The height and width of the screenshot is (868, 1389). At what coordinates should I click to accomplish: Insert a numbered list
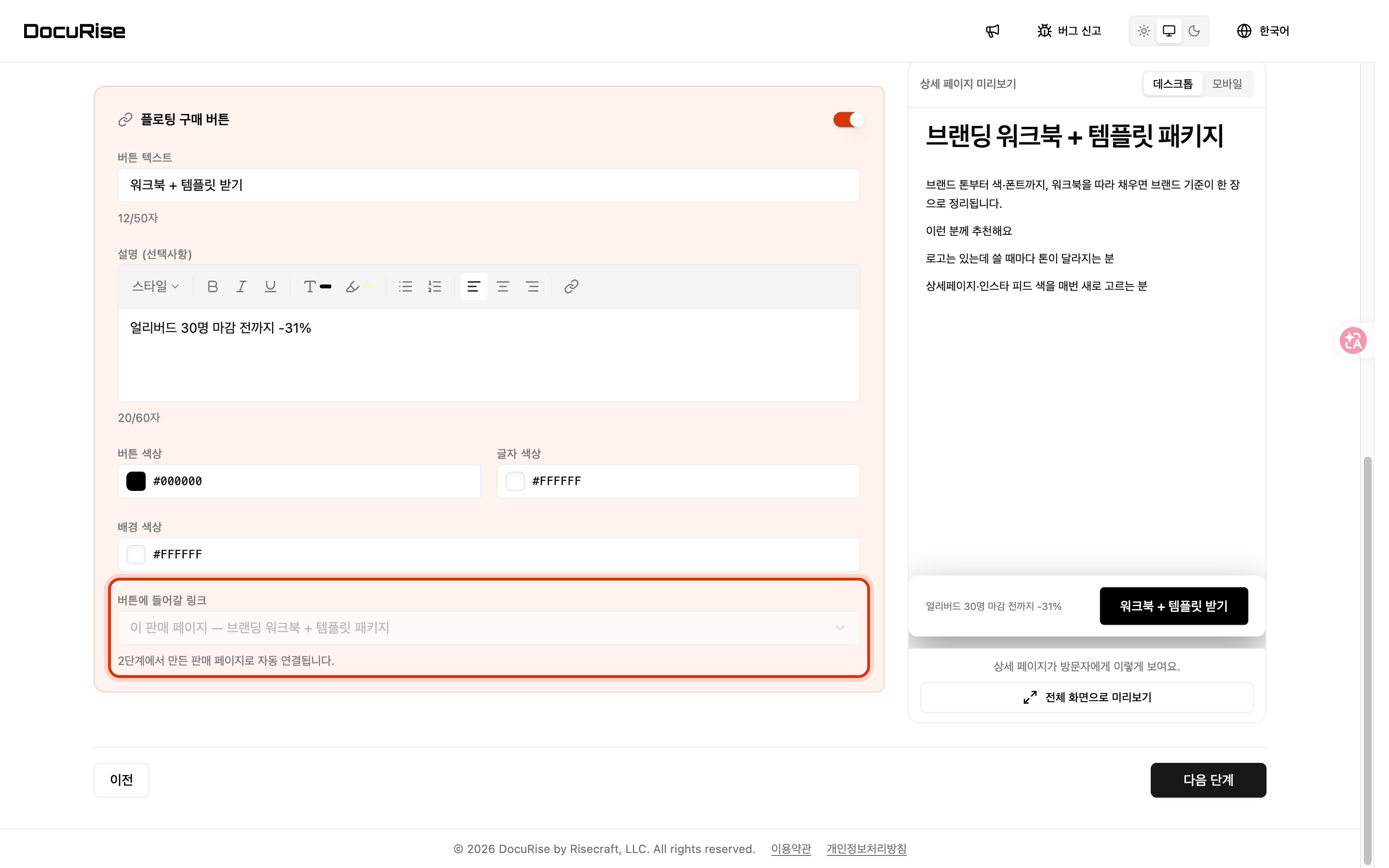(x=435, y=286)
